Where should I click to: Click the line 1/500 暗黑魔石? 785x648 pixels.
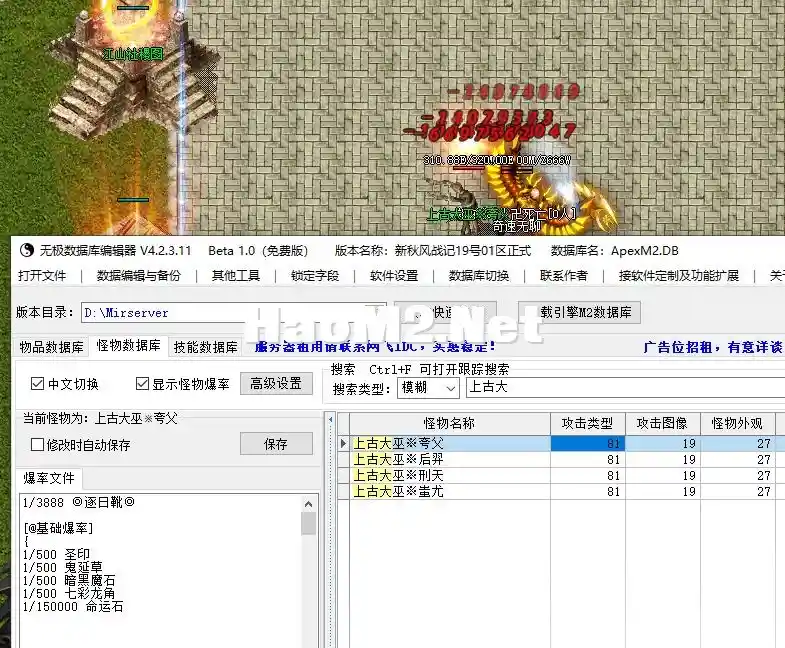[69, 580]
